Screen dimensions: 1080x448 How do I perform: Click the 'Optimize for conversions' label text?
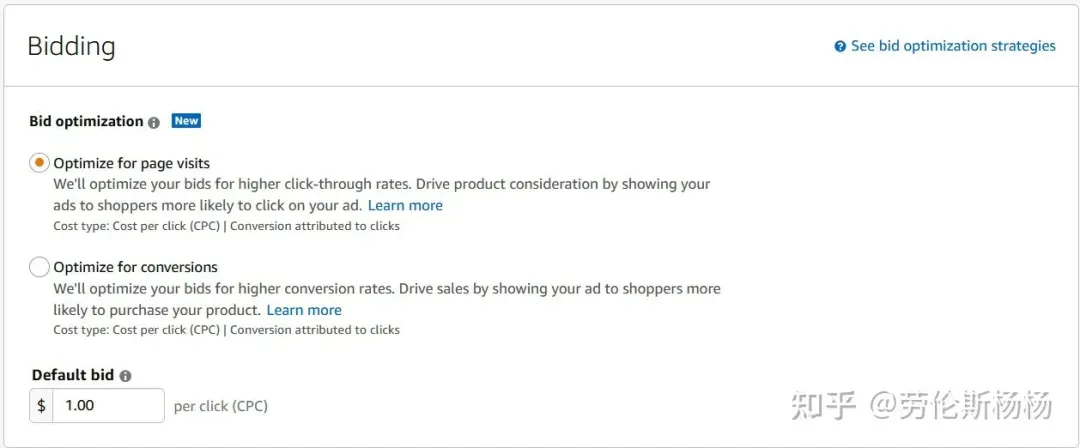point(136,267)
